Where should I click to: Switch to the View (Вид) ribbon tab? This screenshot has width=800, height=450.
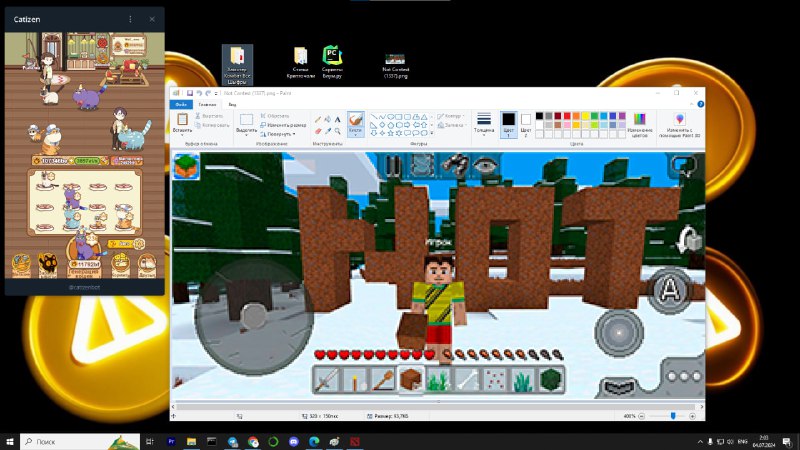coord(232,105)
